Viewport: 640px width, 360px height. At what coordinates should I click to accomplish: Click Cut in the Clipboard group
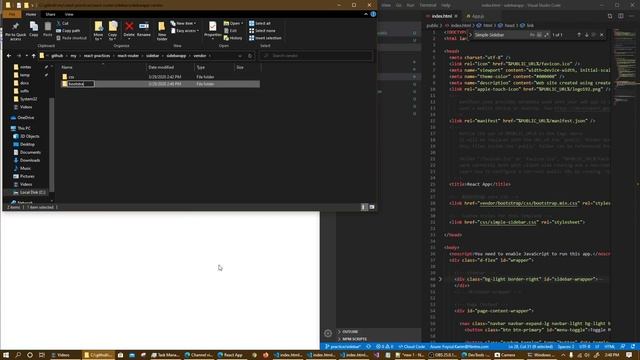(x=62, y=23)
